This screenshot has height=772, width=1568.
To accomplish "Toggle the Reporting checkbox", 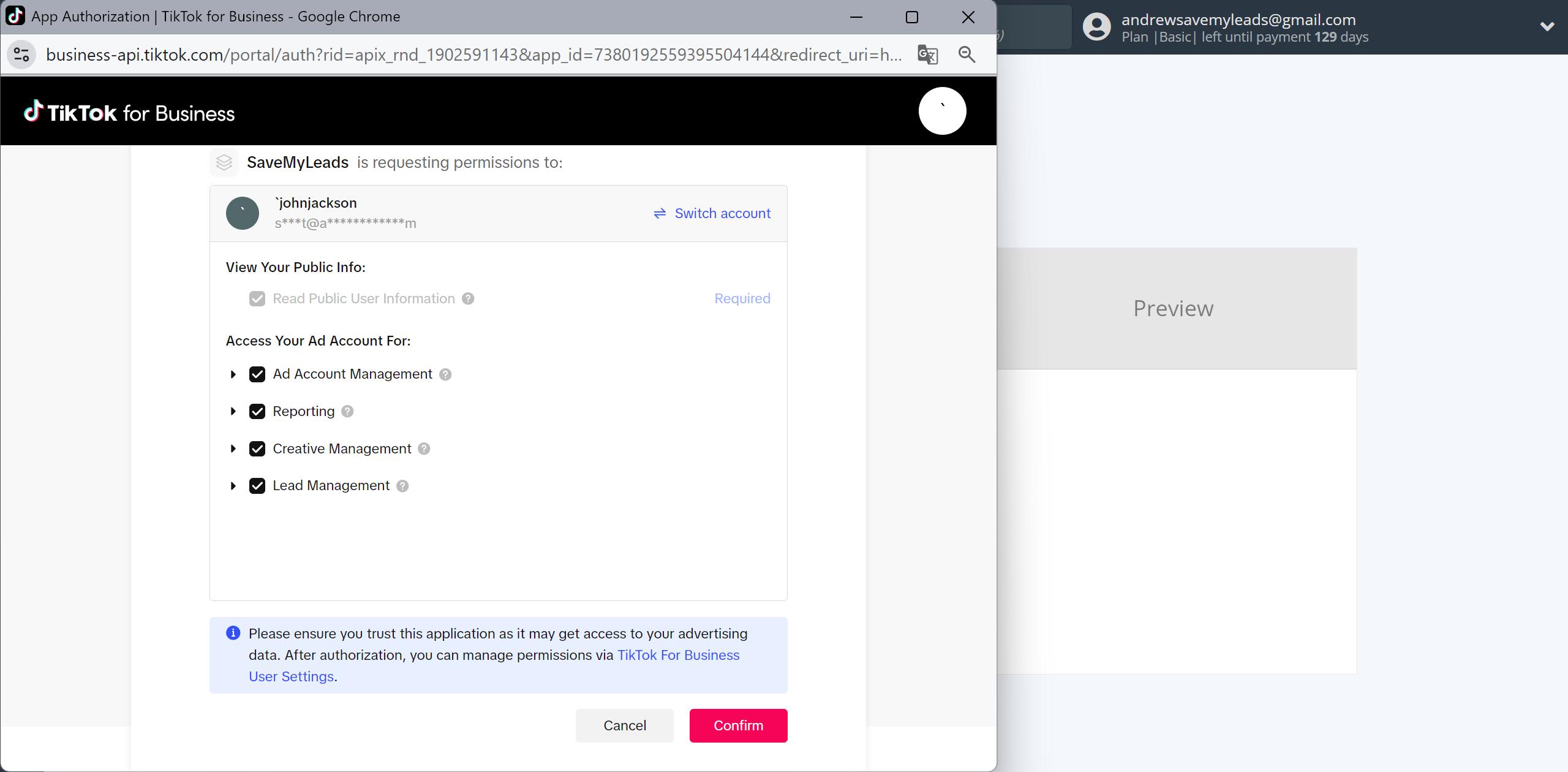I will [257, 411].
